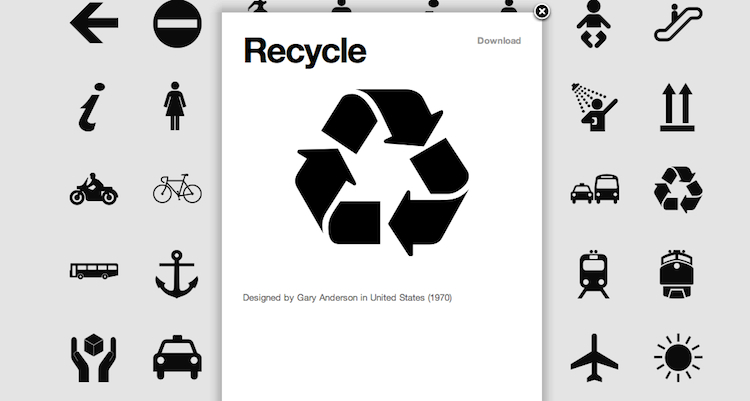Click the baby icon
This screenshot has width=750, height=401.
coord(594,24)
